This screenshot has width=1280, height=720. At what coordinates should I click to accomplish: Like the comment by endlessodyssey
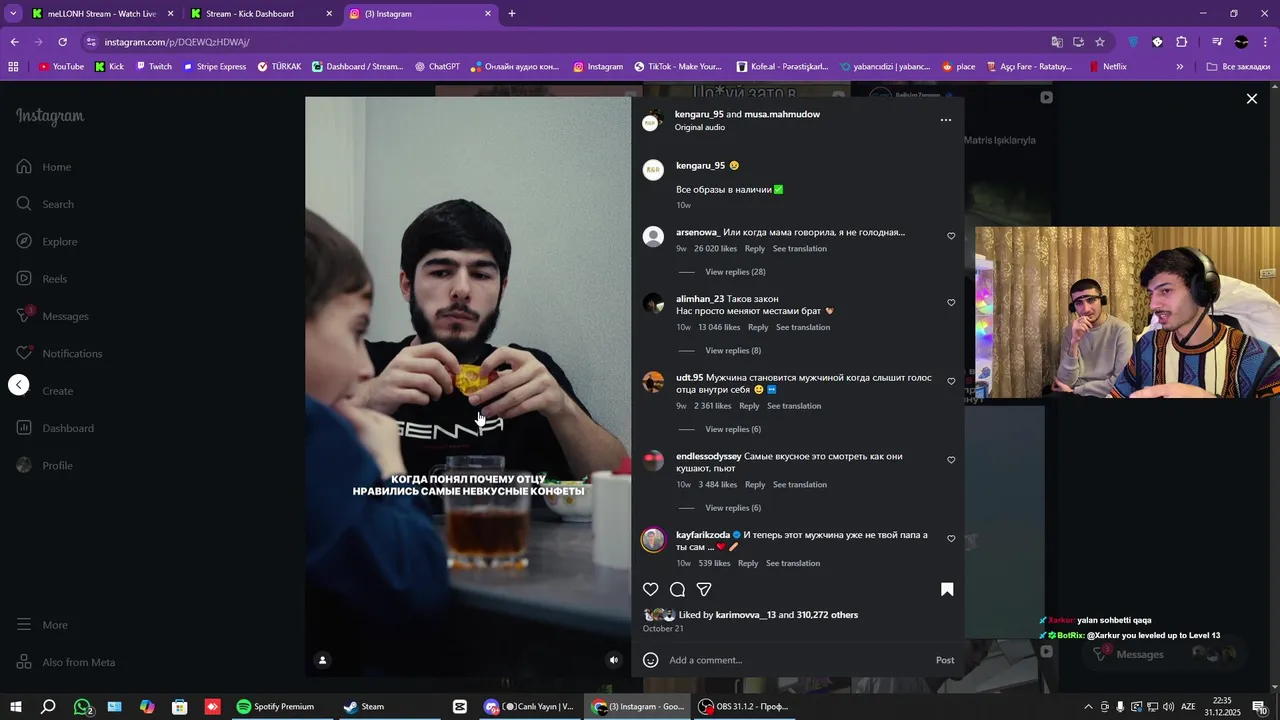point(951,461)
